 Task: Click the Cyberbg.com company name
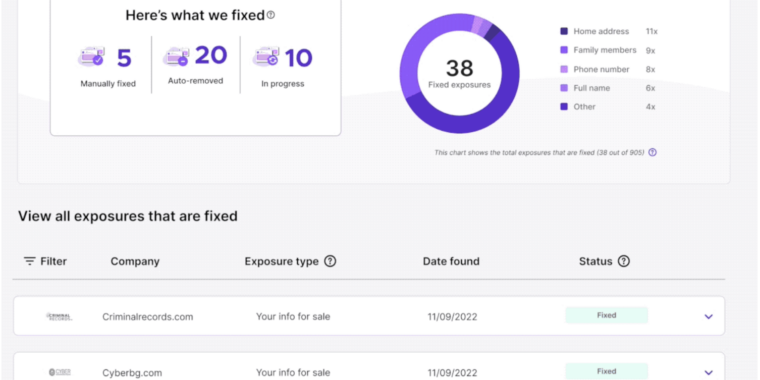point(132,373)
